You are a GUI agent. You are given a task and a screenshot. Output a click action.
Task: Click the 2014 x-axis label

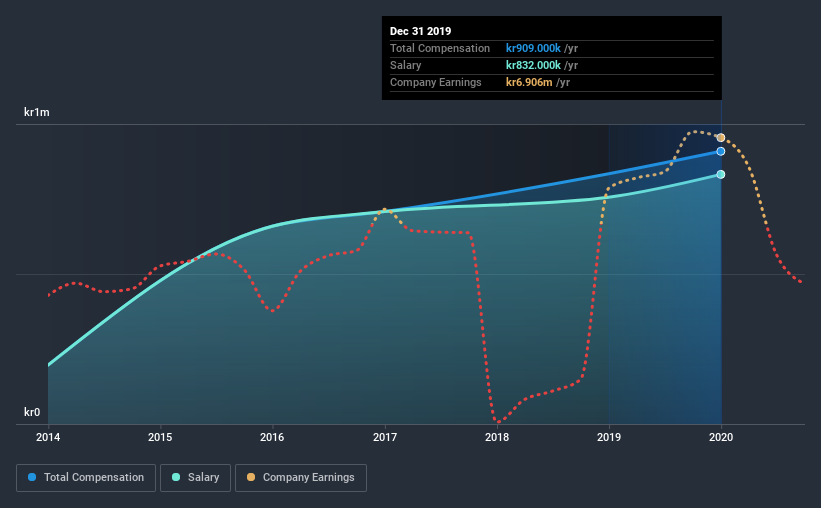[x=48, y=437]
